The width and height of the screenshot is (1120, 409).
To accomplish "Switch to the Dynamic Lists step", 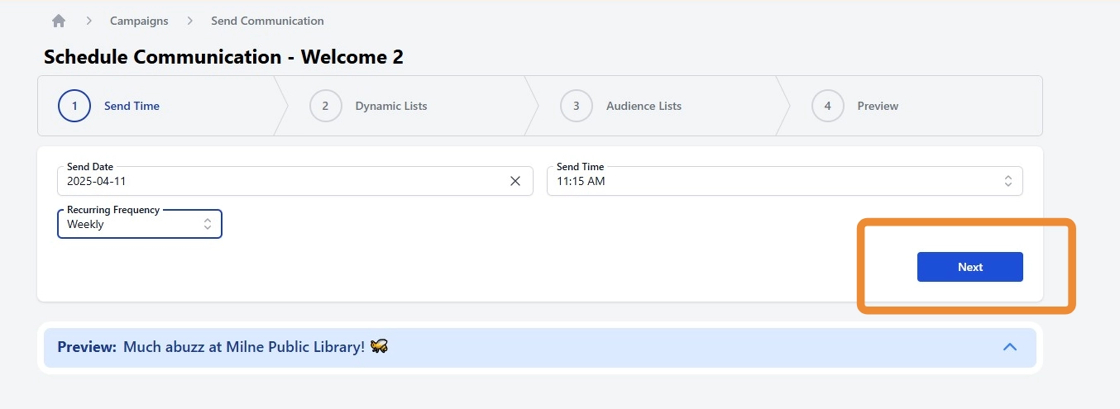I will [x=391, y=106].
